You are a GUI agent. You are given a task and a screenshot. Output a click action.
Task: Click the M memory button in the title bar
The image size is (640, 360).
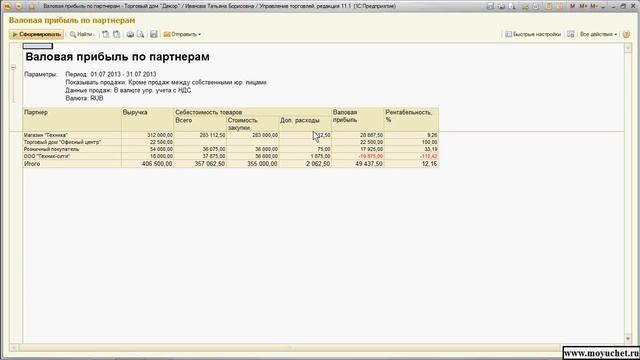(573, 6)
